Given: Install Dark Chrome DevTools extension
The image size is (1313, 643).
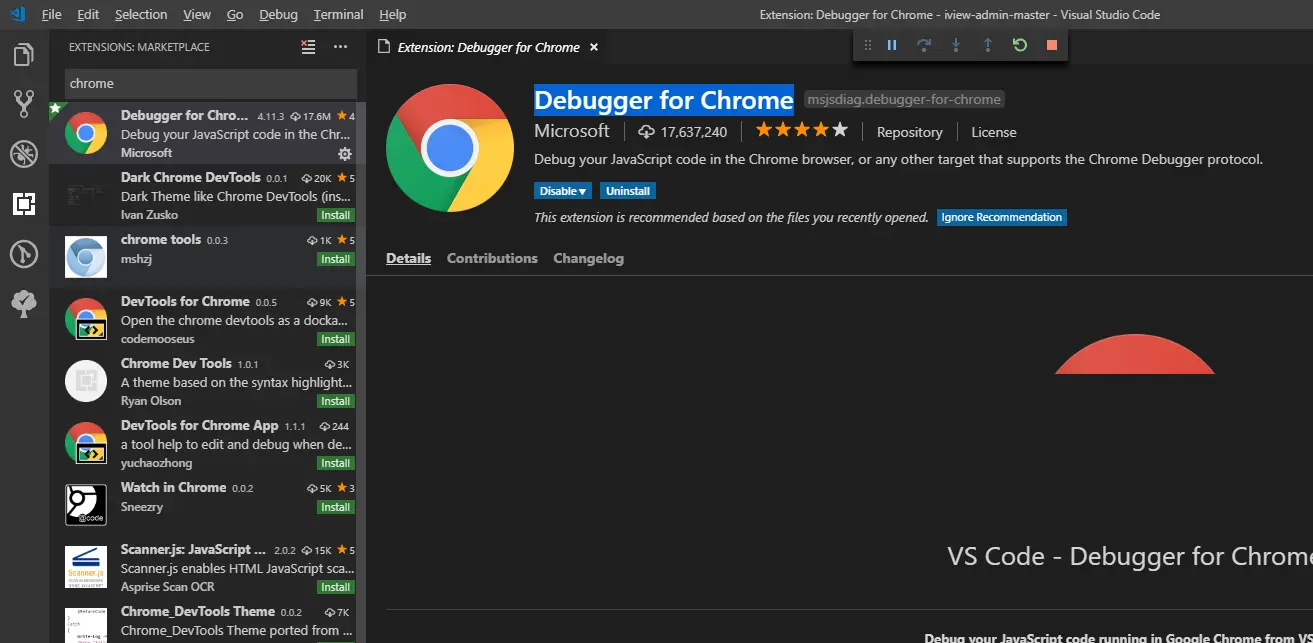Looking at the screenshot, I should pyautogui.click(x=336, y=215).
